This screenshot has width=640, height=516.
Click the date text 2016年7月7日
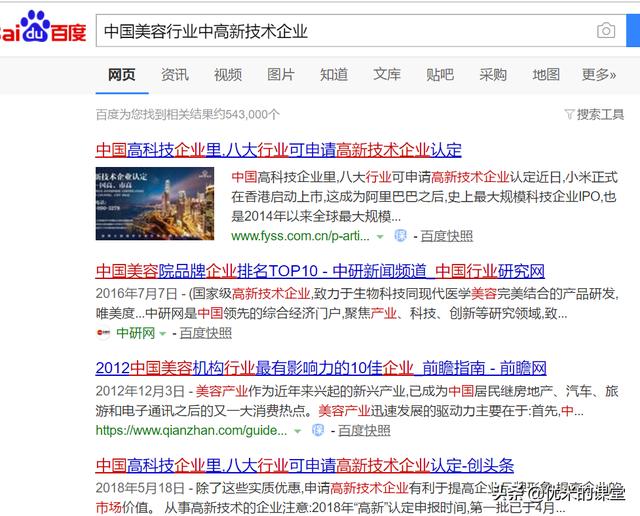click(137, 294)
